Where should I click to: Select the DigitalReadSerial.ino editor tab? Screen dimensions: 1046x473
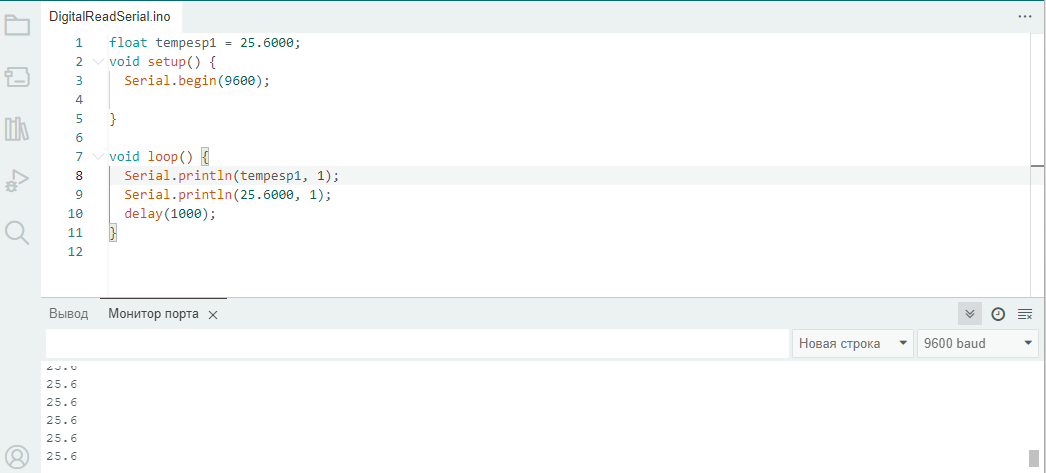(109, 17)
